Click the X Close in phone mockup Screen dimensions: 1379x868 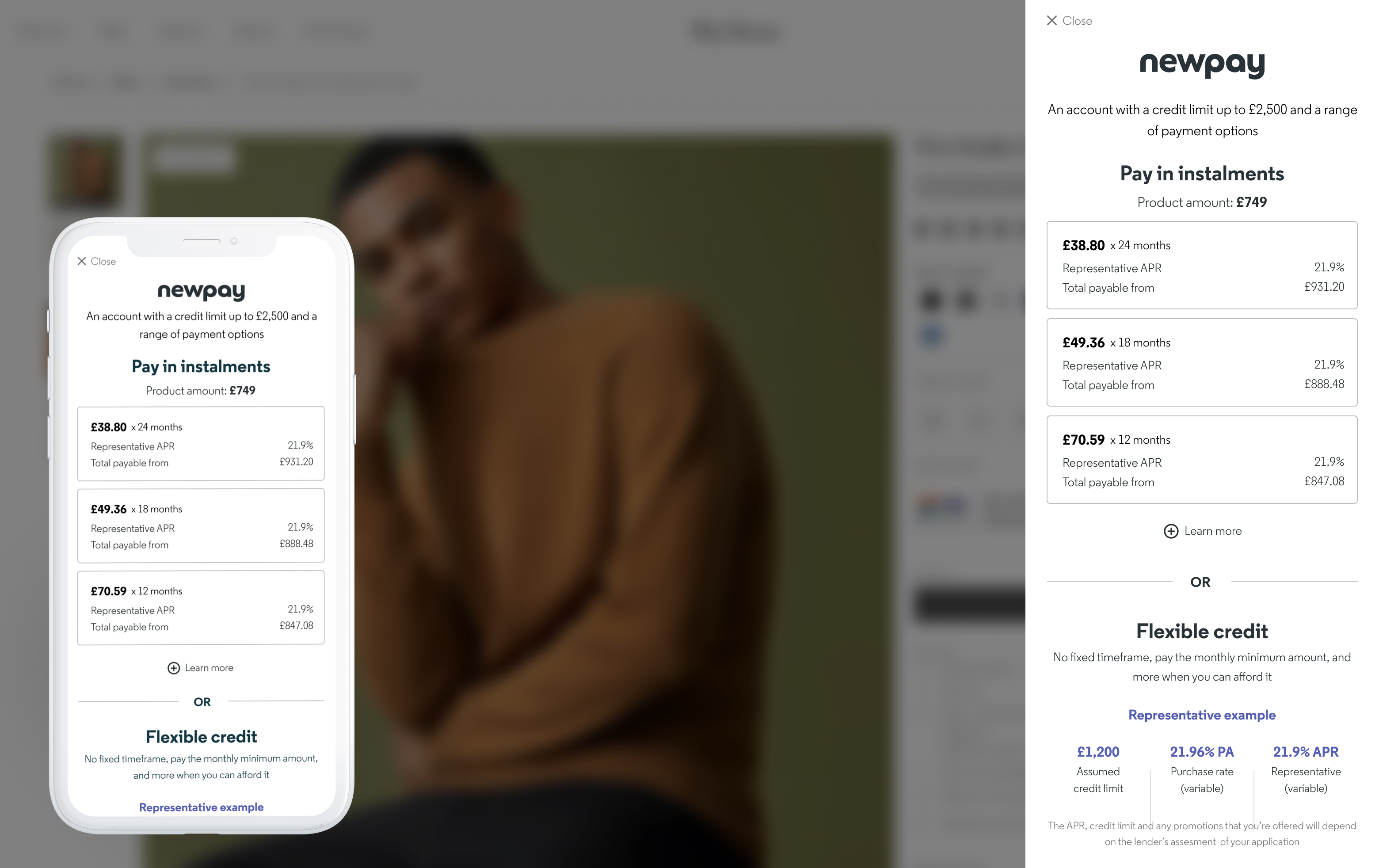coord(96,261)
